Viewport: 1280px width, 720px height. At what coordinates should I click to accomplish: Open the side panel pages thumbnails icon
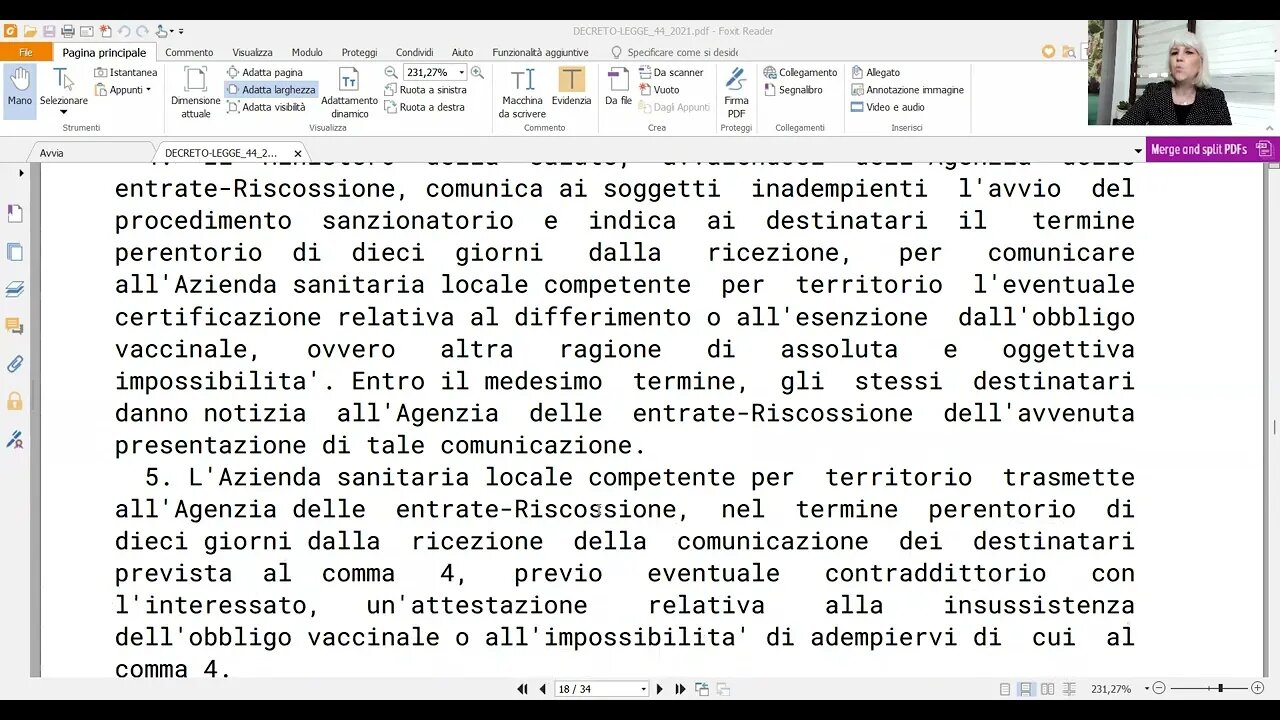click(x=15, y=252)
